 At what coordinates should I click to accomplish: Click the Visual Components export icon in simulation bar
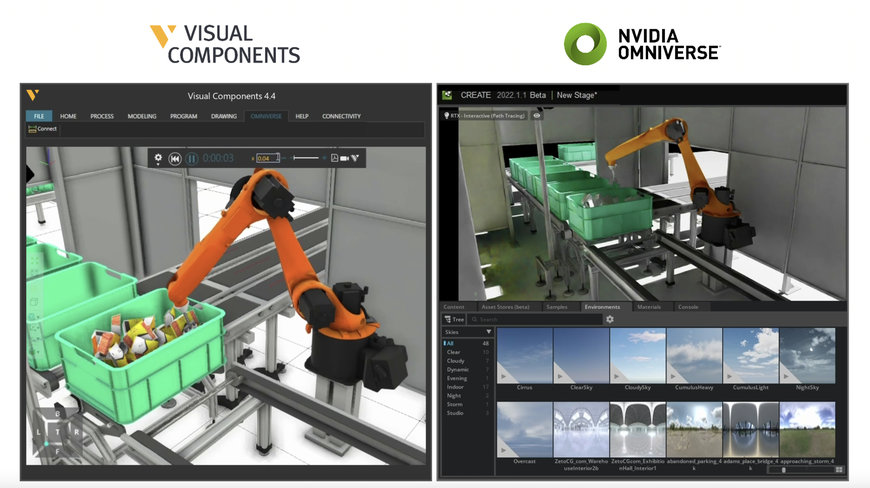click(x=355, y=158)
